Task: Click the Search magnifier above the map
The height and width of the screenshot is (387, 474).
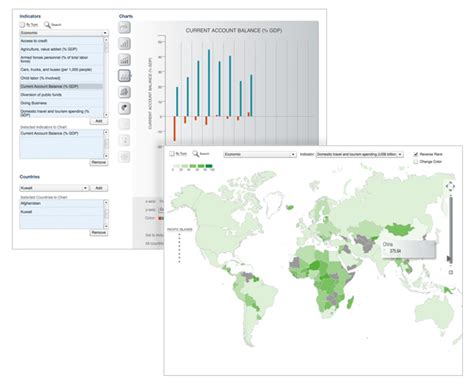Action: point(196,154)
